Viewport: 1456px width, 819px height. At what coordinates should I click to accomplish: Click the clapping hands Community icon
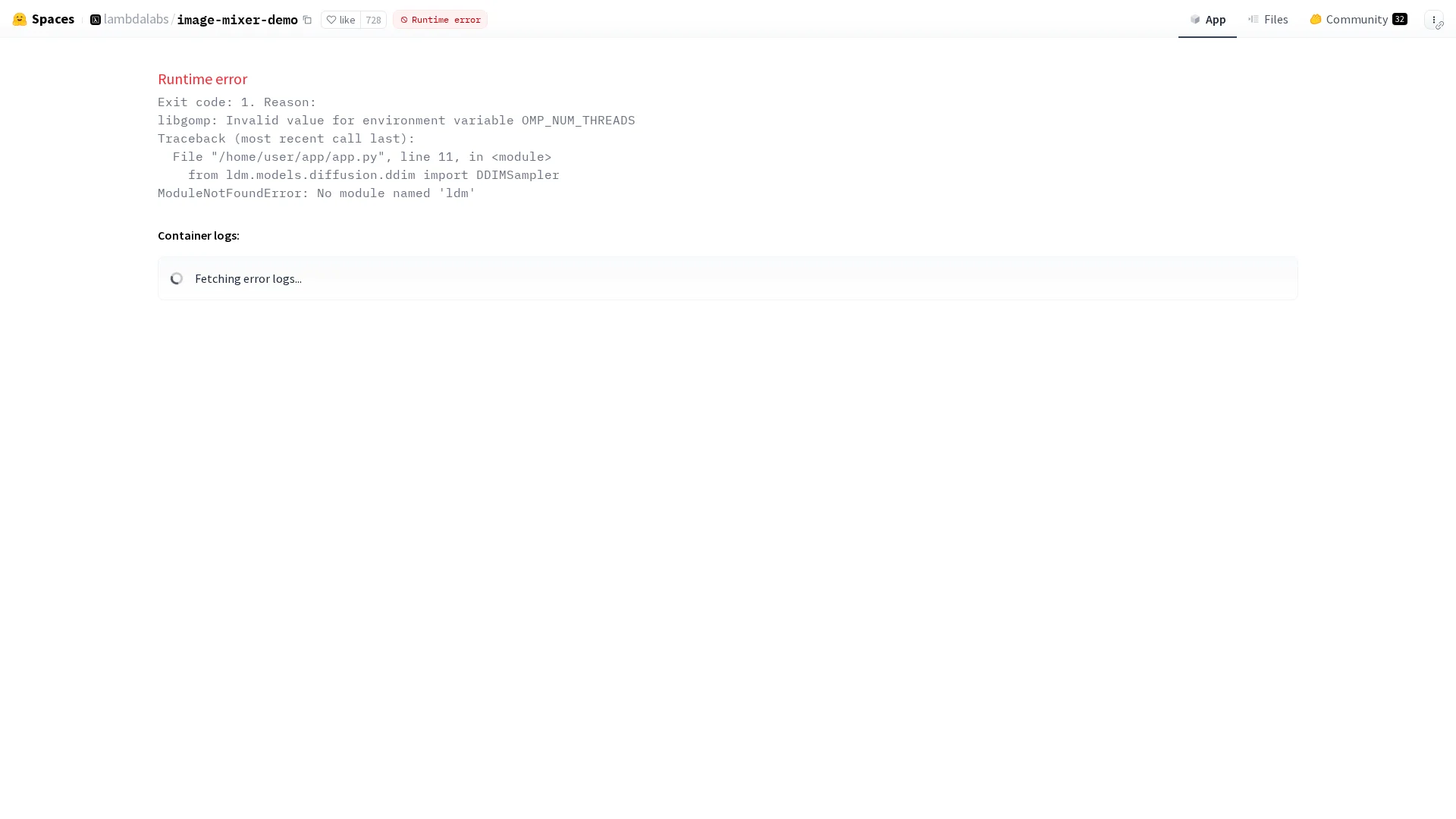click(1316, 19)
